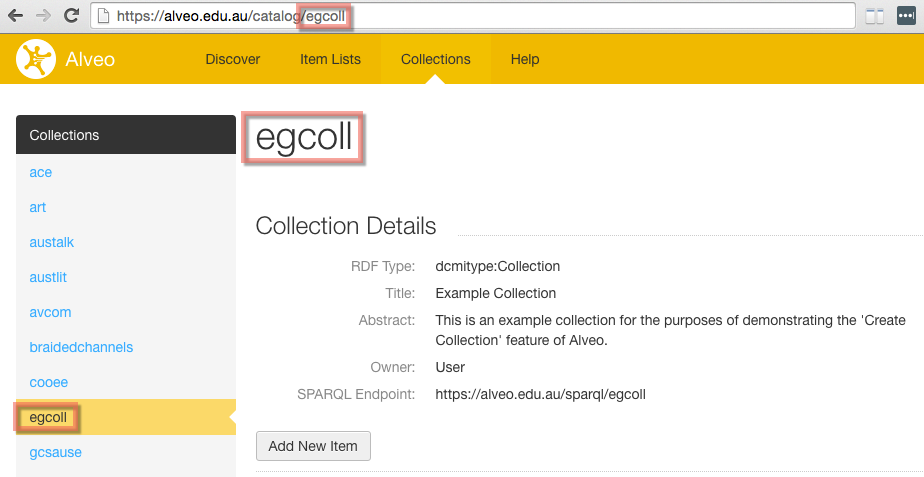Click the Owner value User

pos(450,367)
